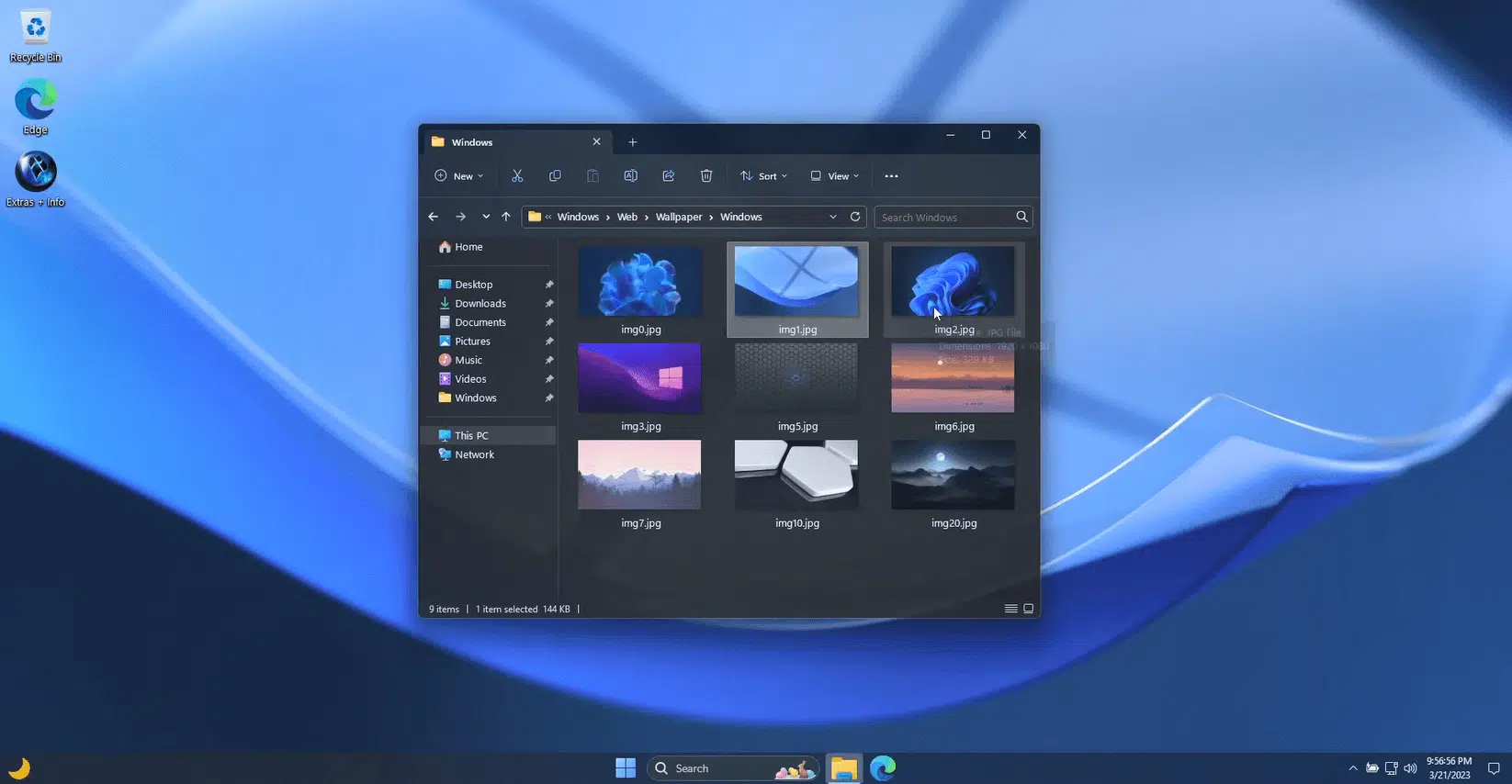Viewport: 1512px width, 784px height.
Task: Close the Windows tab
Action: pos(596,141)
